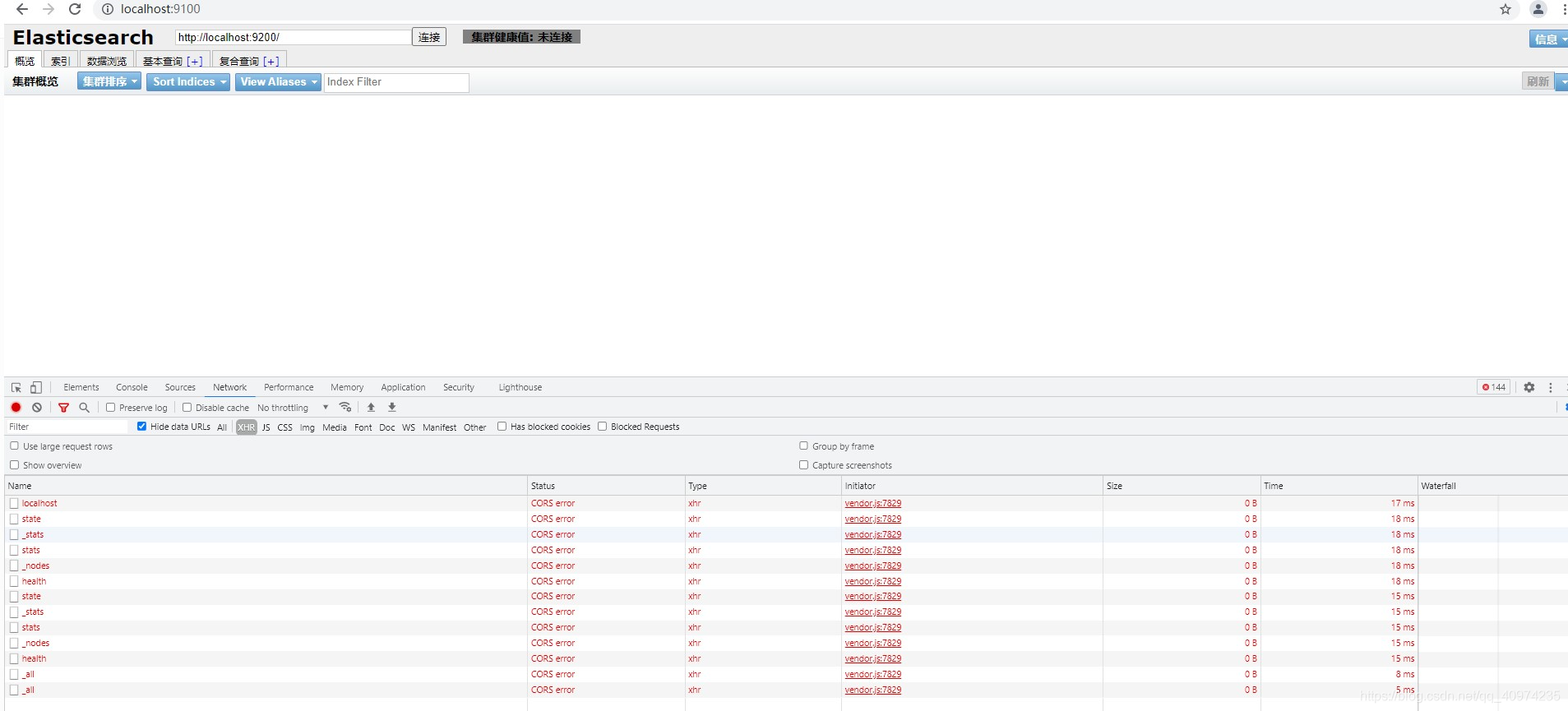Sort requests by the Waterfall column header
The width and height of the screenshot is (1568, 711).
pos(1492,486)
